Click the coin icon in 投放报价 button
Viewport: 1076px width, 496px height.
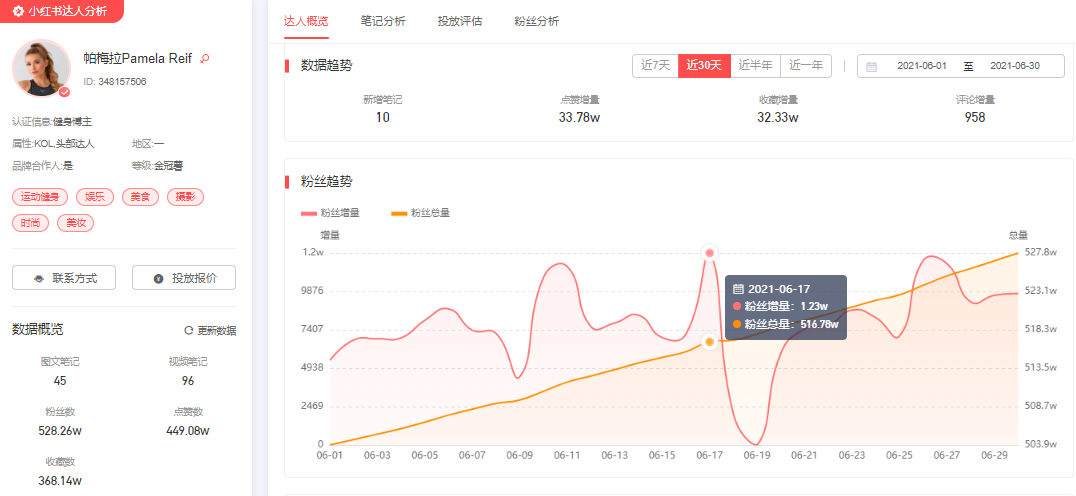[x=159, y=279]
